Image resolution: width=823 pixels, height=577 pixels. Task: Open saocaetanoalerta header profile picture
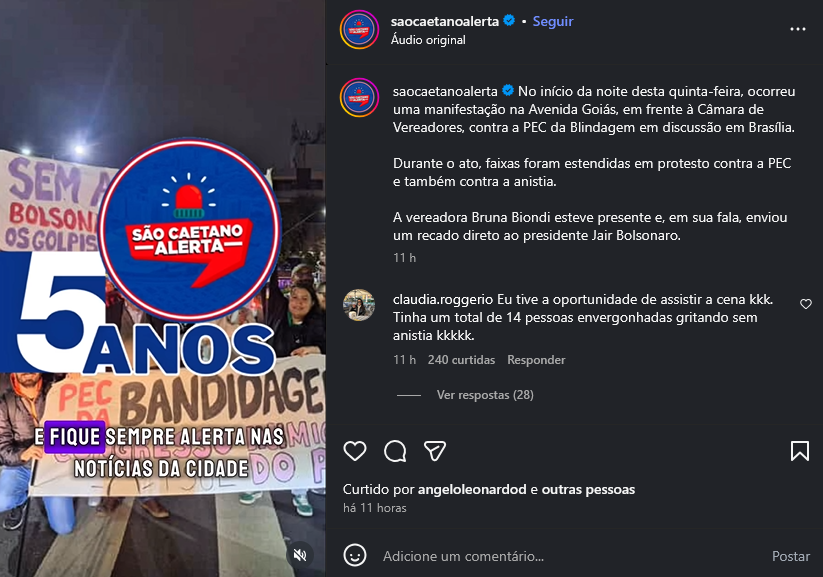[359, 30]
